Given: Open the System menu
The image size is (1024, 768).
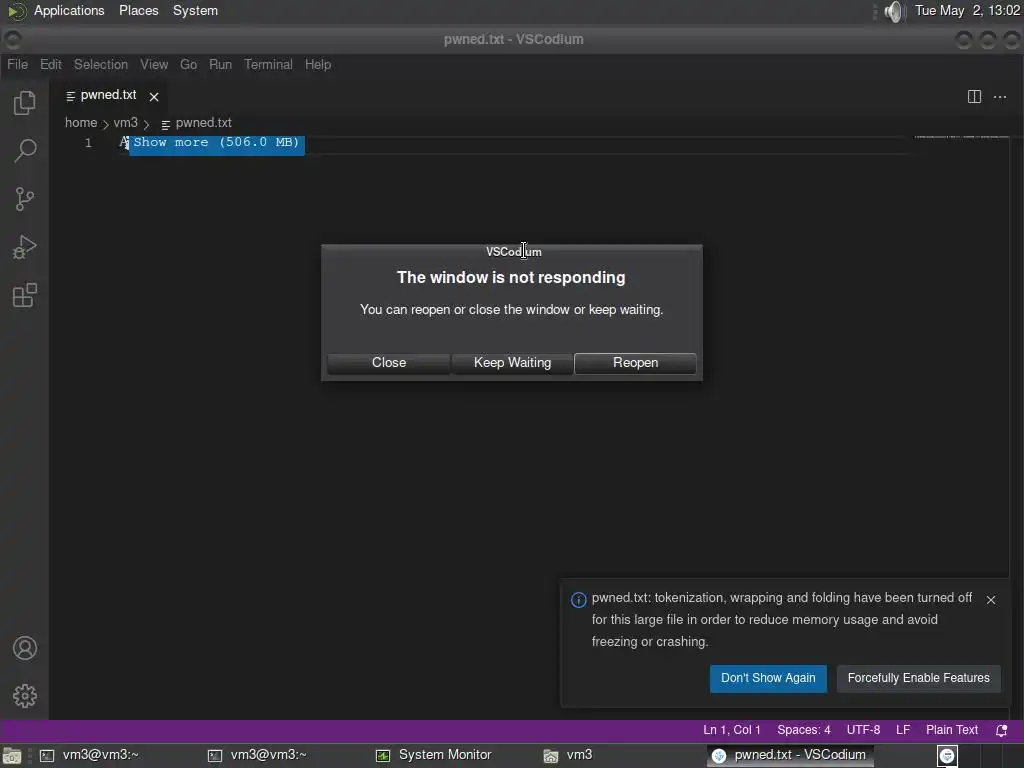Looking at the screenshot, I should tap(195, 11).
